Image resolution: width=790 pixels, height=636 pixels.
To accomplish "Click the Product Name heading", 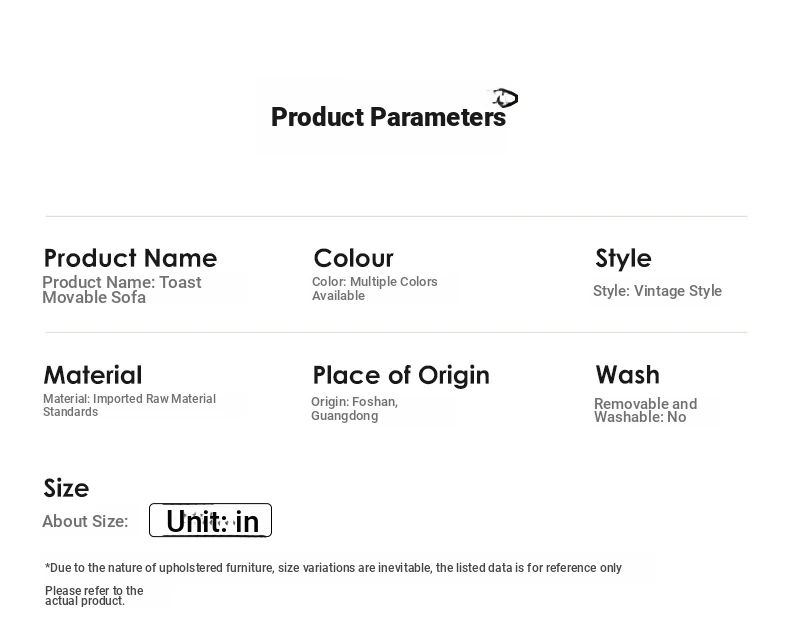I will pyautogui.click(x=130, y=258).
